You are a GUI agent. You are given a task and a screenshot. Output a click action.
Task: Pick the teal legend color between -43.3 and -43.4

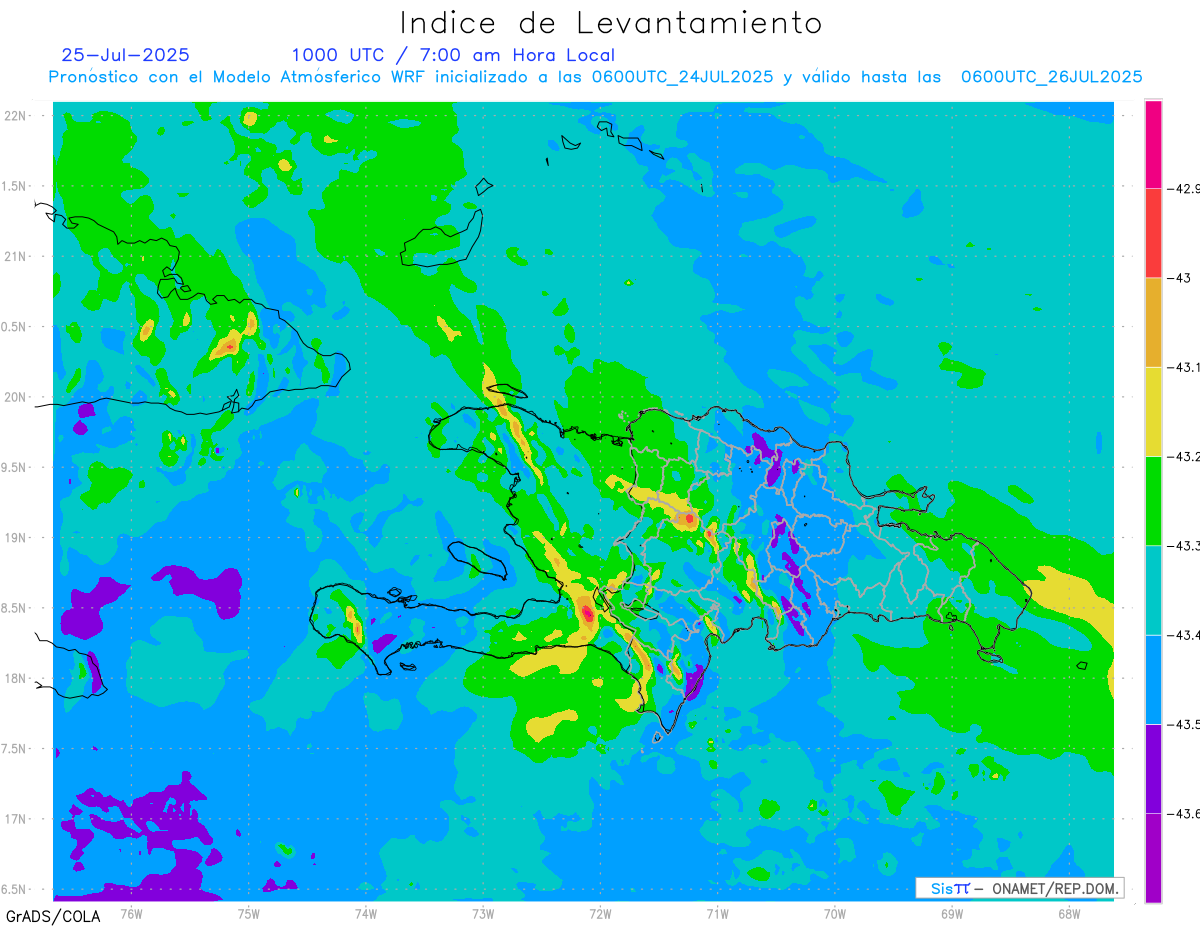click(1153, 590)
